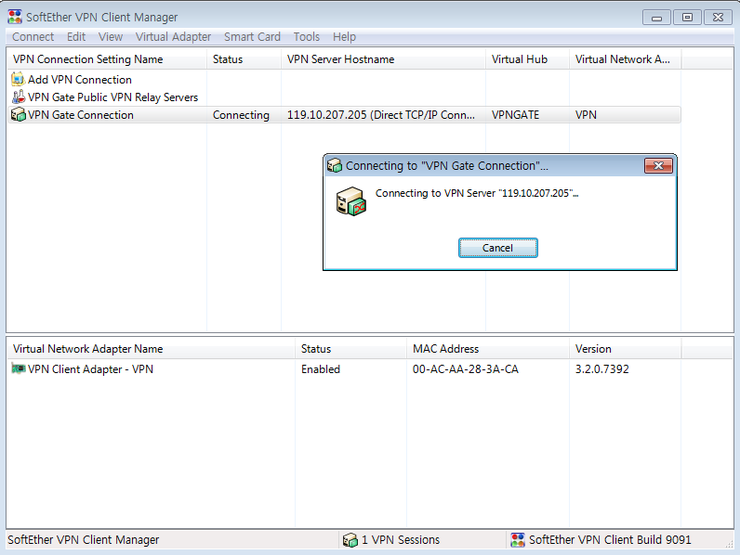Sort by Status column in connection list
Screen dimensions: 740x555
[x=244, y=59]
